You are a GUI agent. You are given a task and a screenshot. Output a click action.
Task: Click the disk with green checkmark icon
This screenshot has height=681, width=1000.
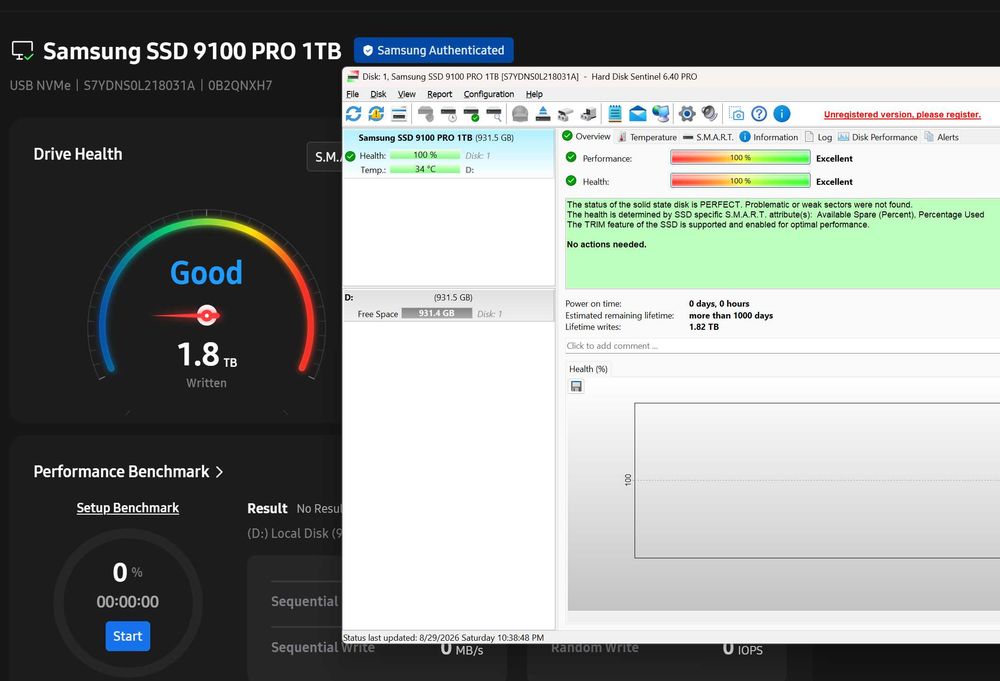(471, 114)
